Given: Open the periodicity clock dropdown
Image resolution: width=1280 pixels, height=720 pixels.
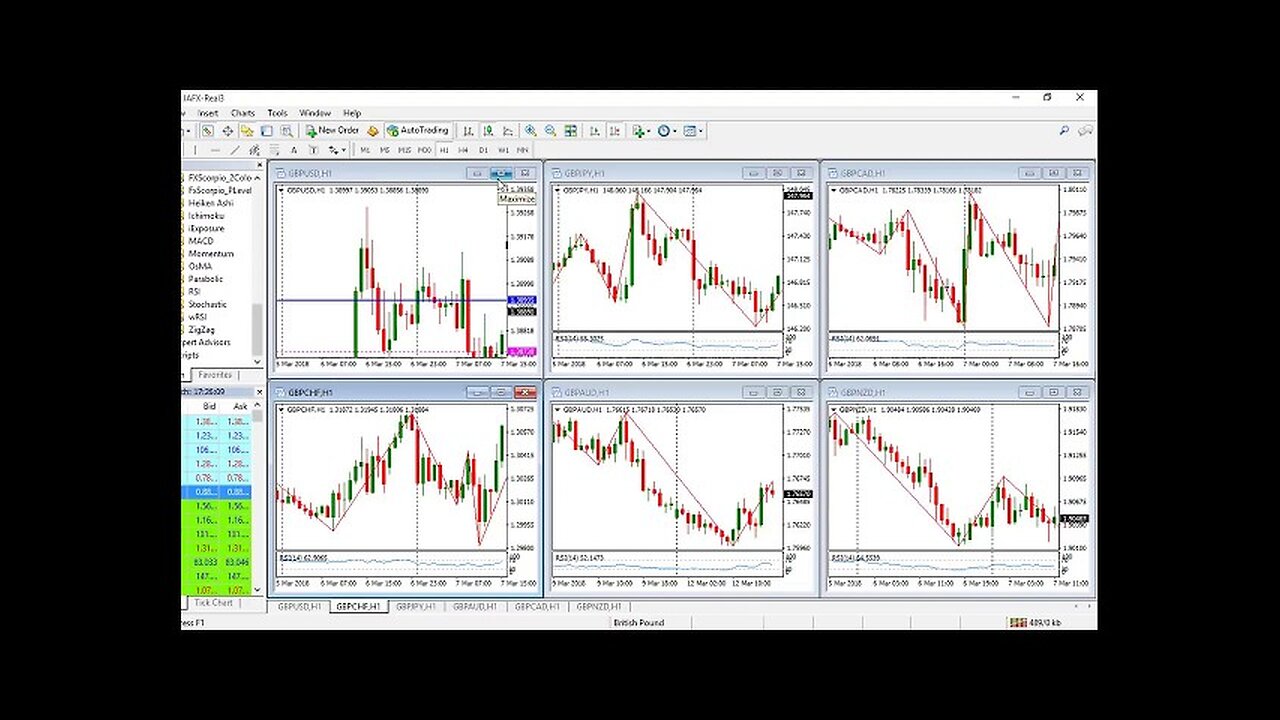Looking at the screenshot, I should point(667,130).
